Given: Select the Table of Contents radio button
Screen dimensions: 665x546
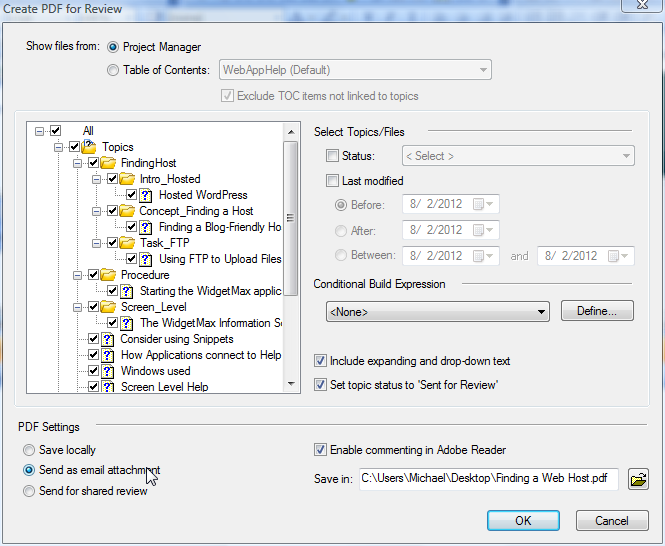Looking at the screenshot, I should pyautogui.click(x=113, y=70).
